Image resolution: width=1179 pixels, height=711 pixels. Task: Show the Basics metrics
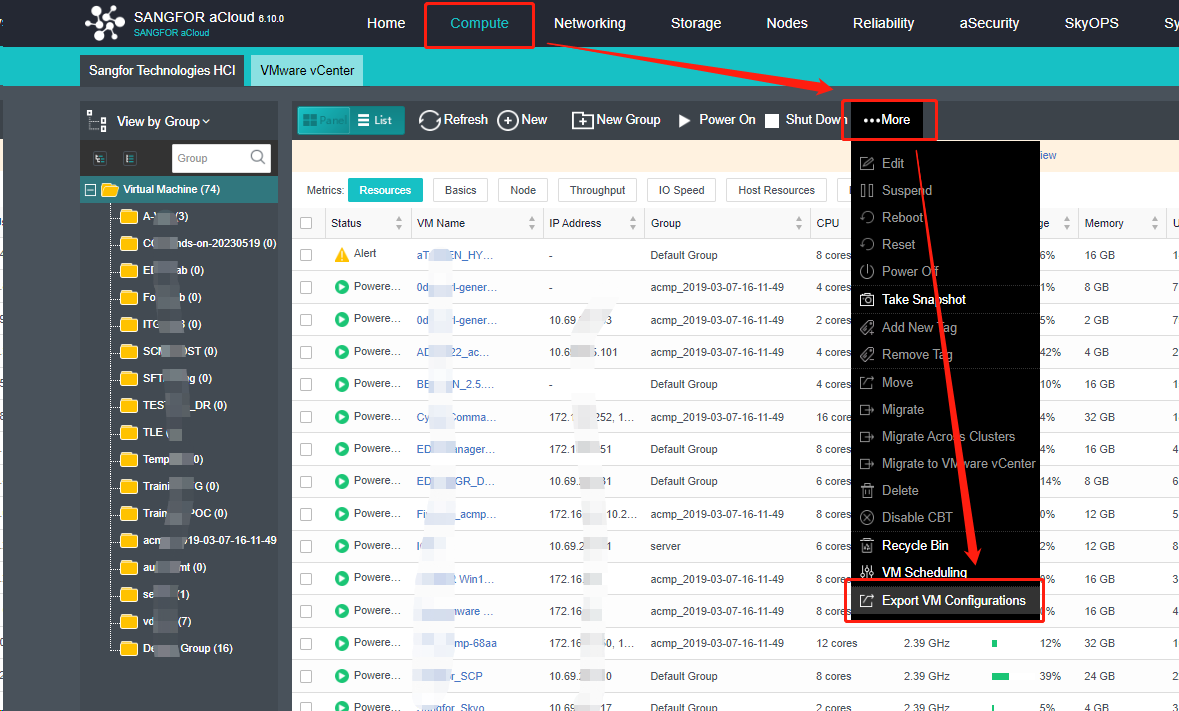click(460, 190)
